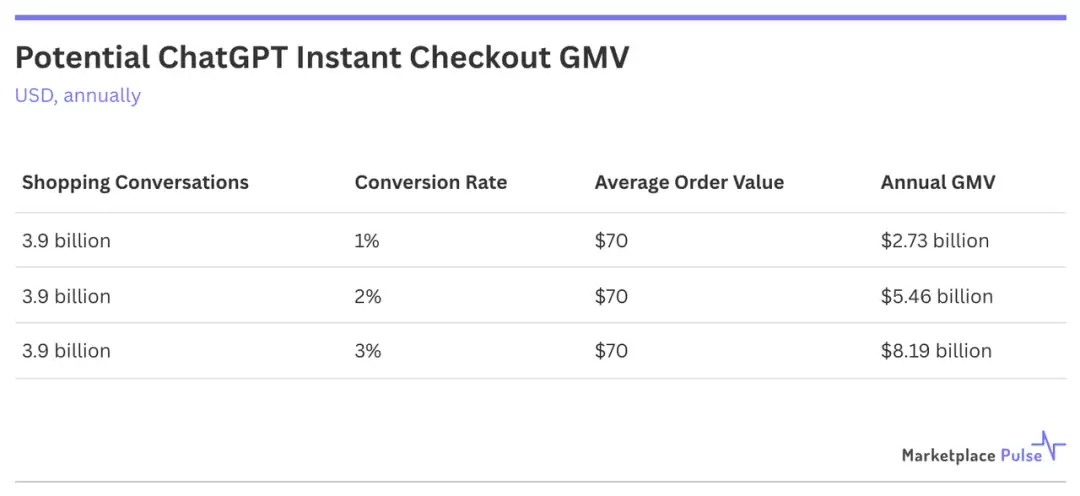Click the Potential ChatGPT Instant Checkout GMV title
The height and width of the screenshot is (496, 1080).
[322, 58]
